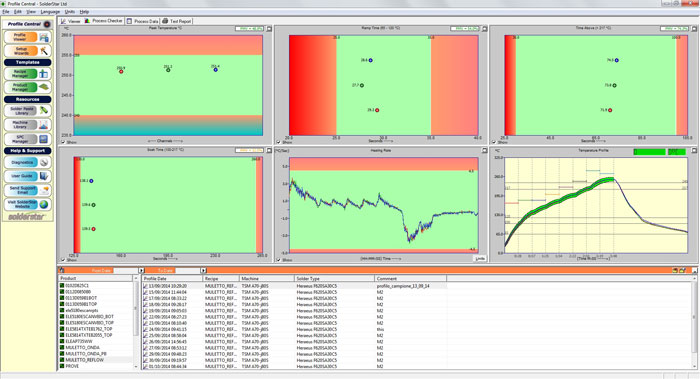
Task: Toggle Show checkbox under Peak Temperature chart
Action: (63, 142)
